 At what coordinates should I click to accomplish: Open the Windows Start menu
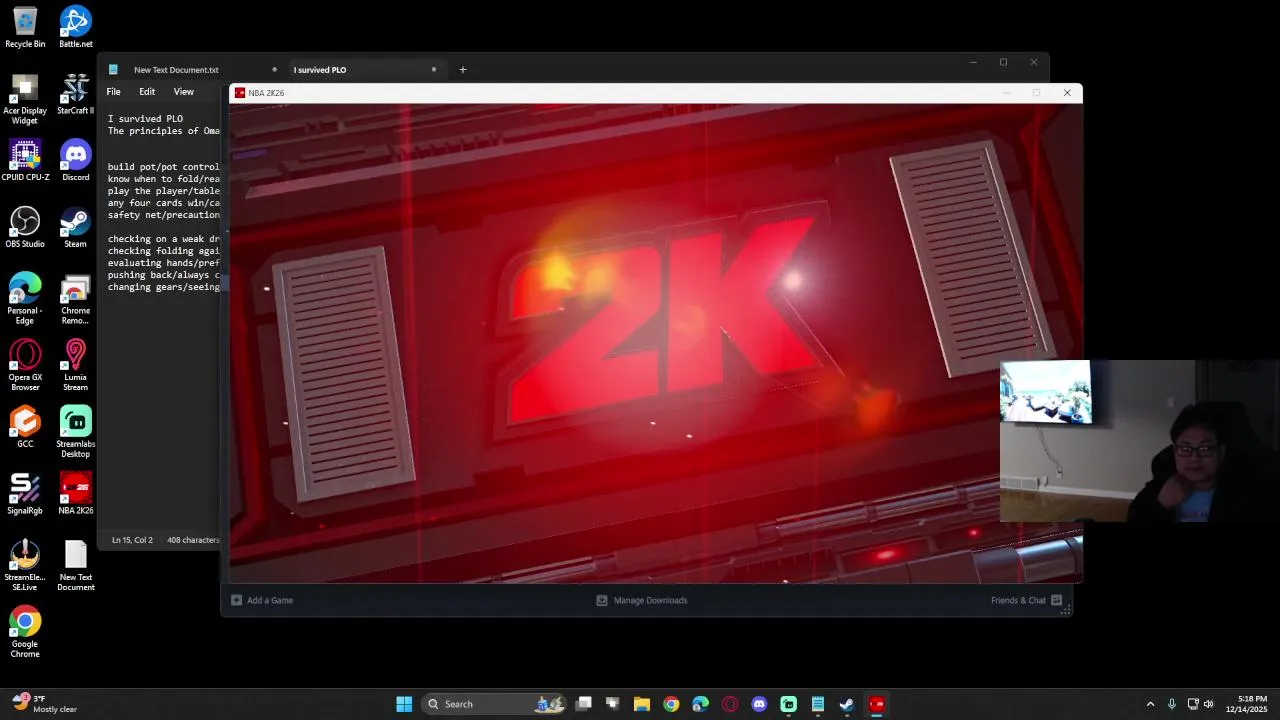coord(404,704)
